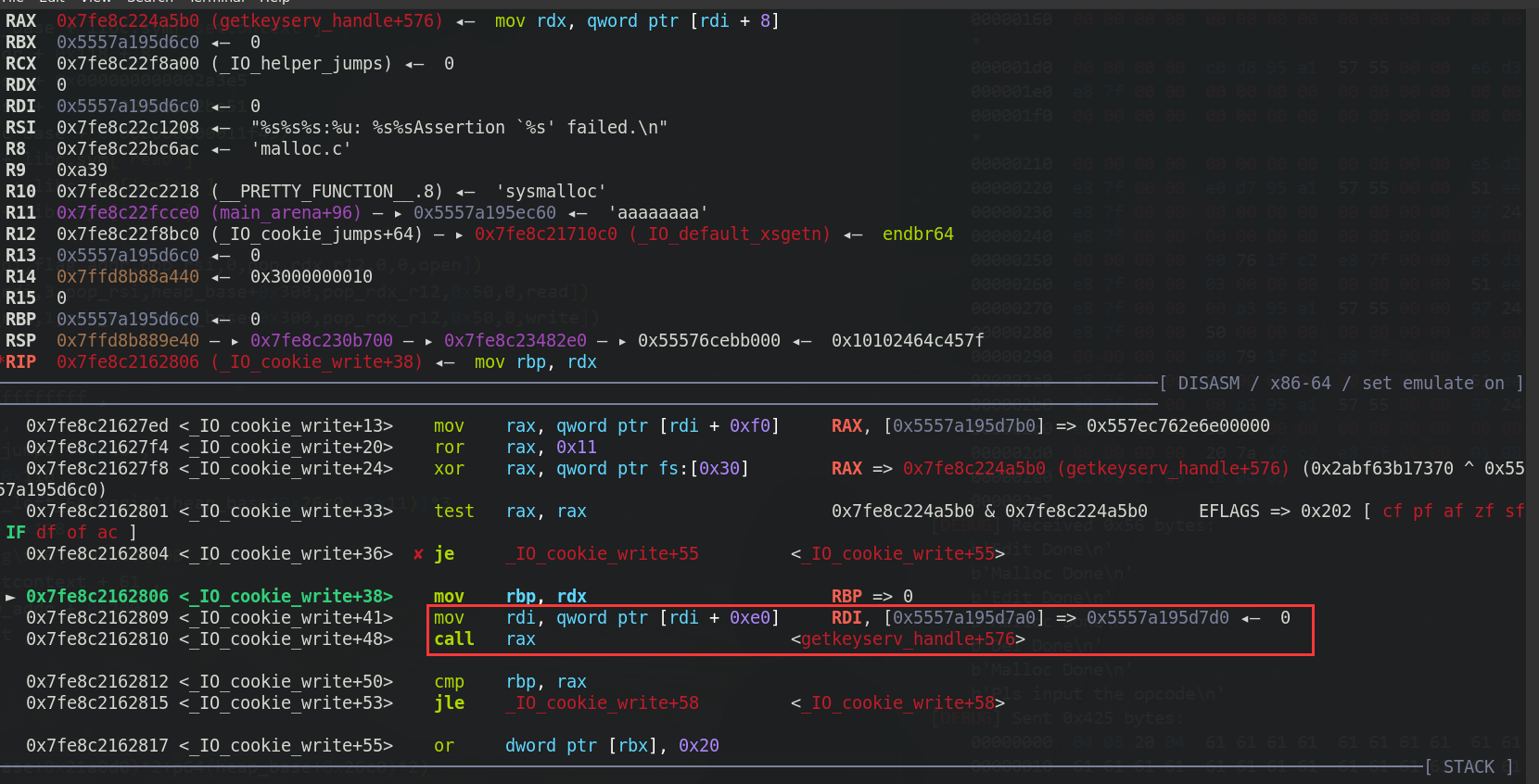The height and width of the screenshot is (784, 1539).
Task: Select the disassembly address 0x7fe8c2162817
Action: [97, 745]
